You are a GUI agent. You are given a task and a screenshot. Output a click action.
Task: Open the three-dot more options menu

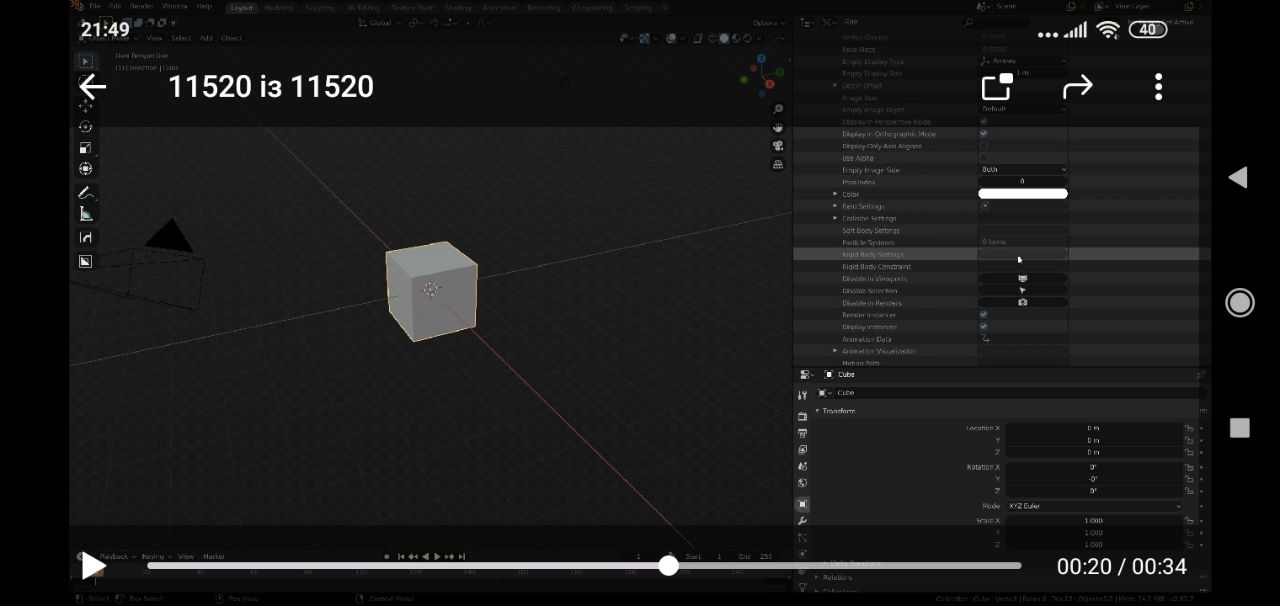1158,87
